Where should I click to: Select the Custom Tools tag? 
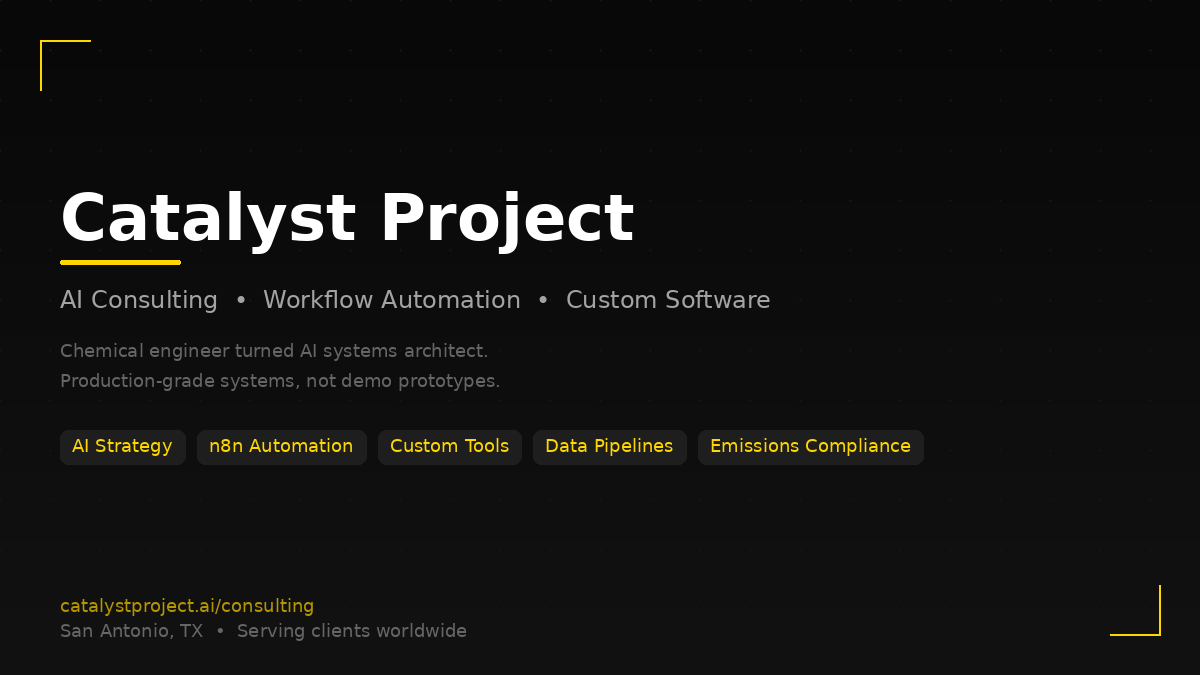click(x=449, y=447)
